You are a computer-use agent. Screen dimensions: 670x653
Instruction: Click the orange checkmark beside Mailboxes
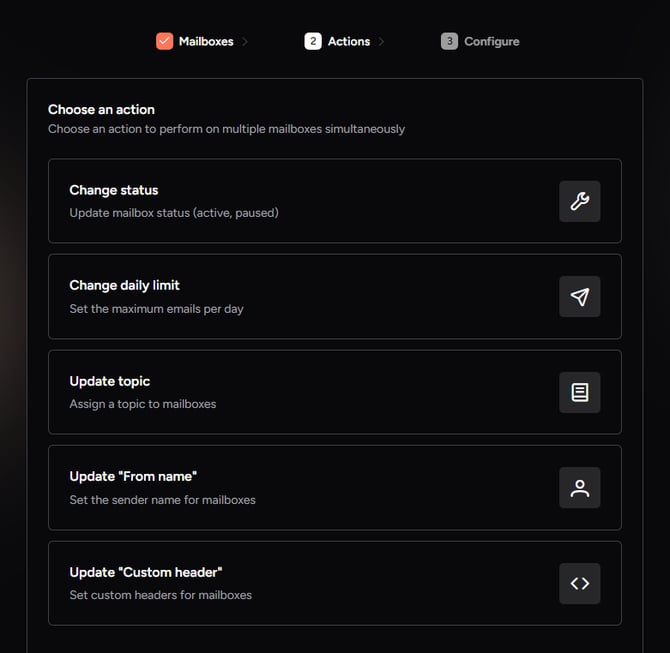(164, 41)
